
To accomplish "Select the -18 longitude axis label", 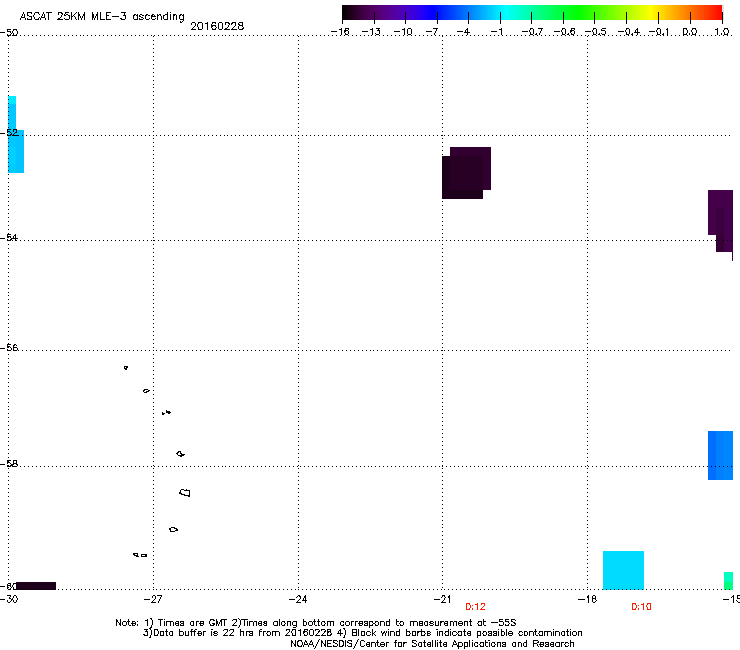I will (587, 599).
